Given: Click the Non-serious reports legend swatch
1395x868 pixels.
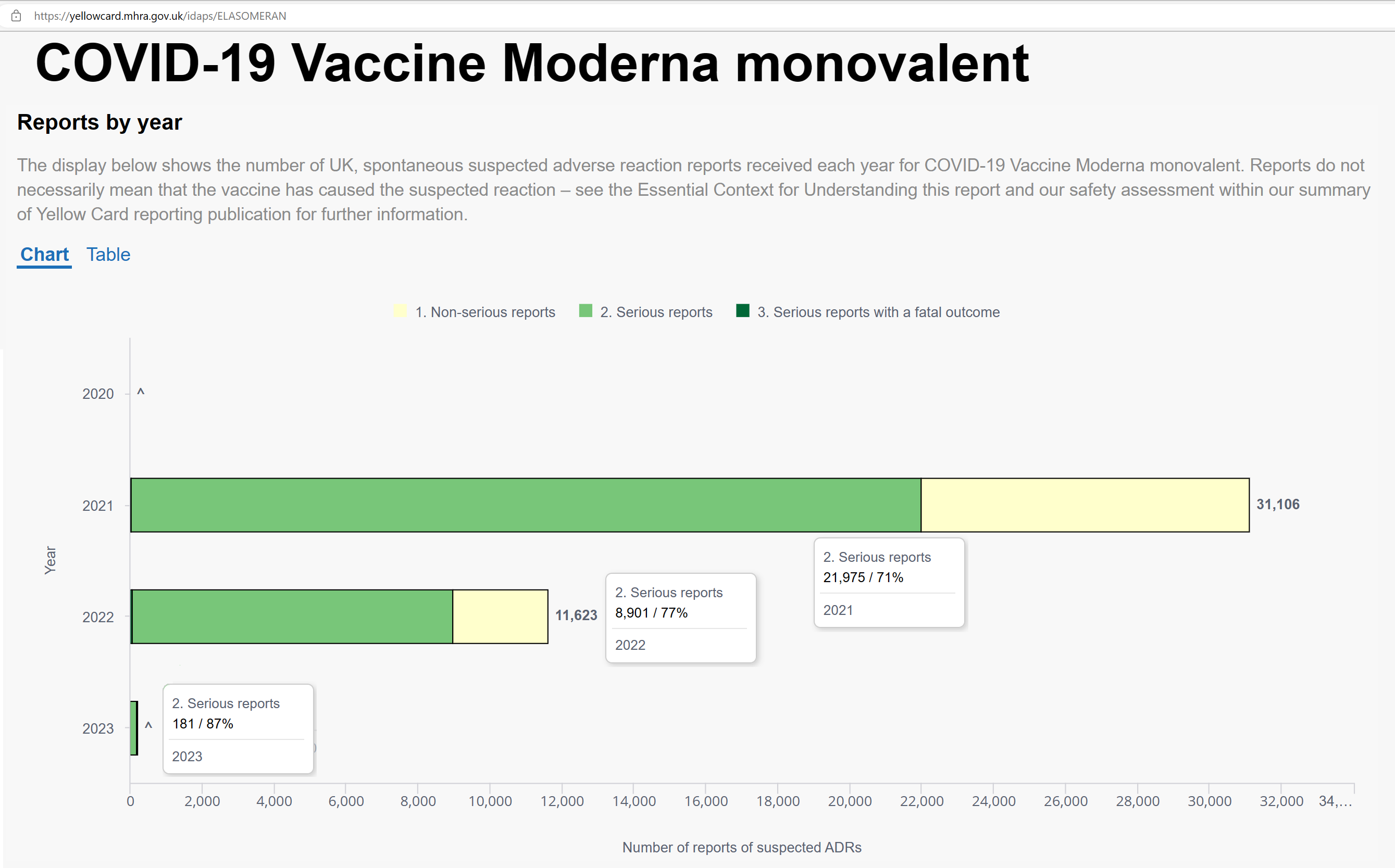Looking at the screenshot, I should 400,311.
